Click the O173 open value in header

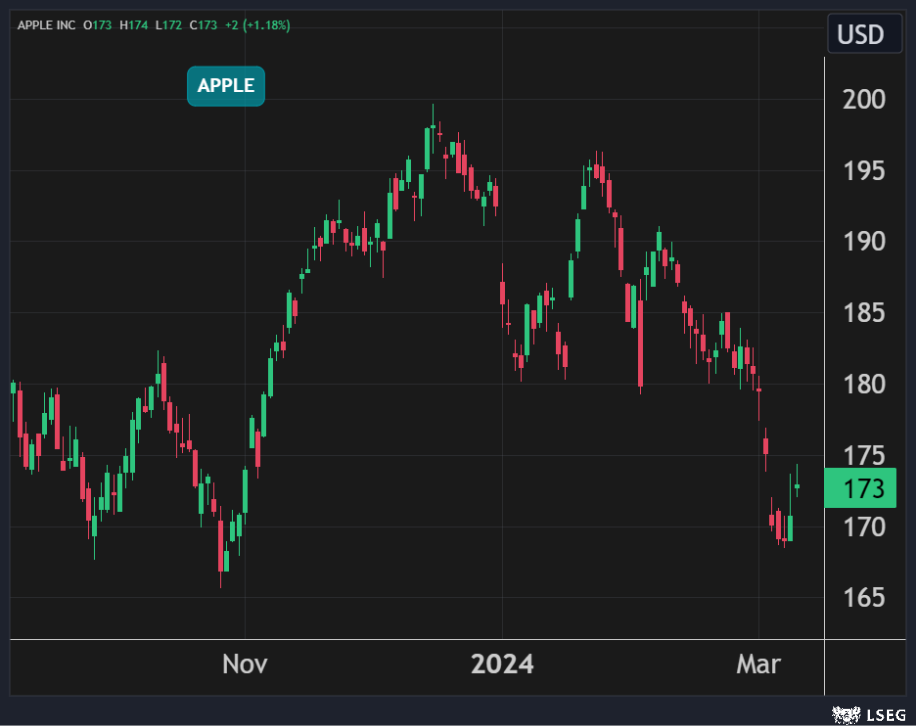(x=97, y=25)
